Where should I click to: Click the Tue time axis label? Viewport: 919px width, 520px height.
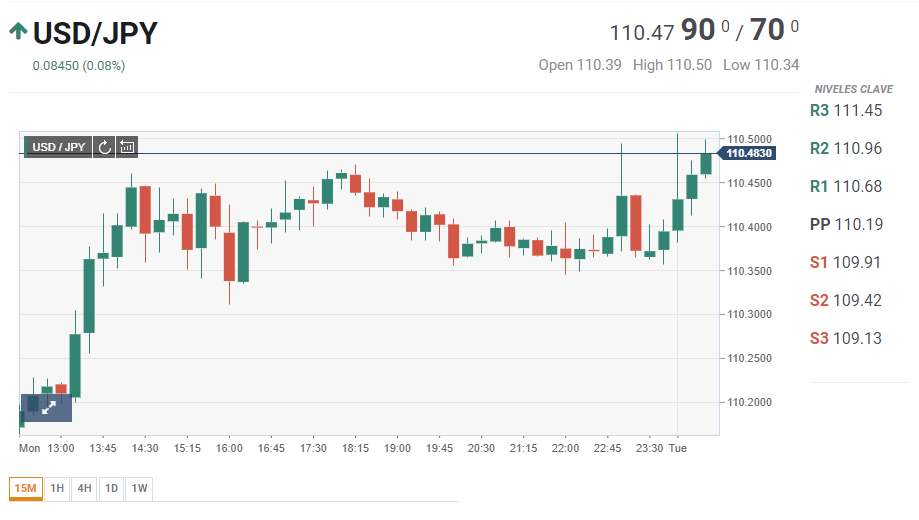tap(678, 448)
